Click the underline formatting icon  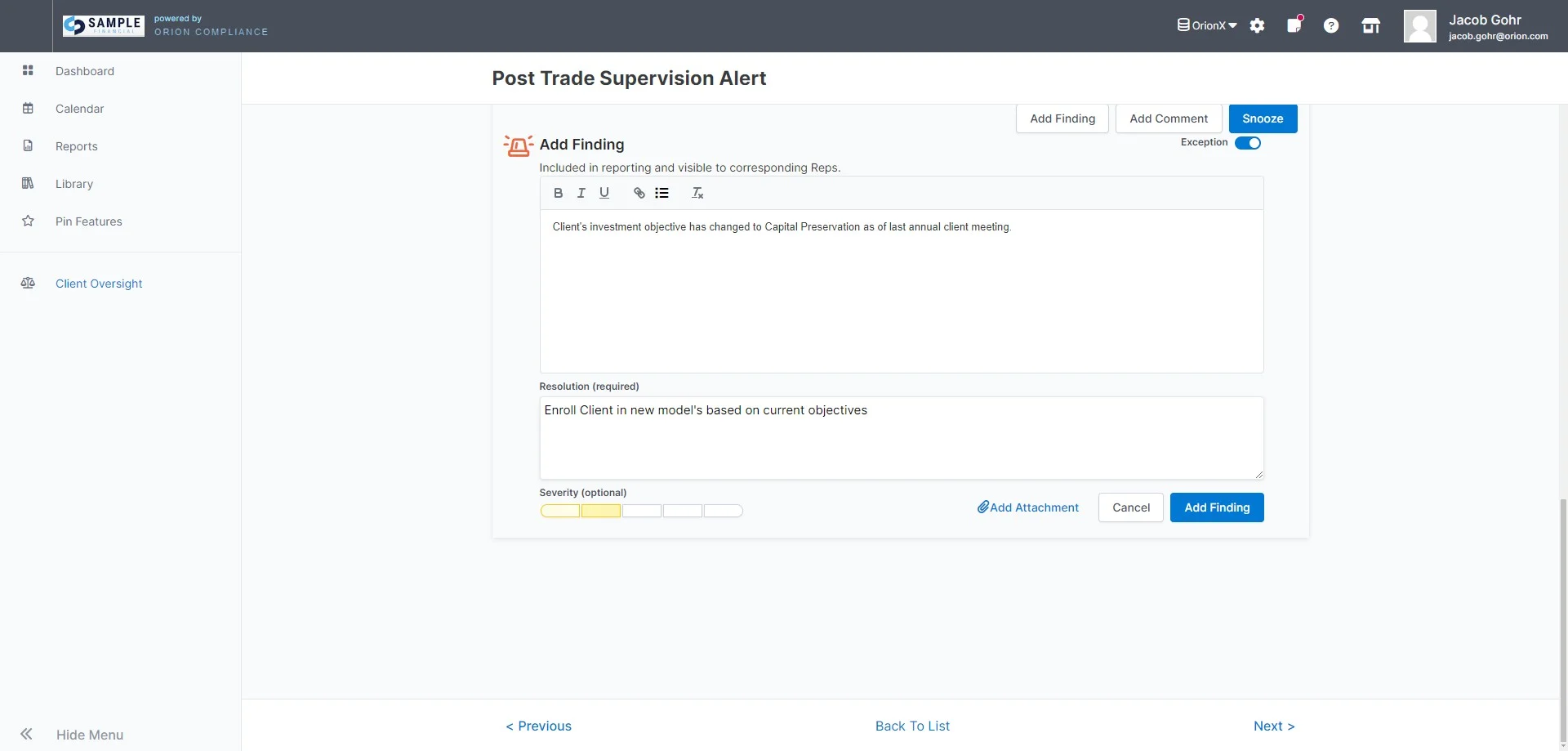coord(604,194)
